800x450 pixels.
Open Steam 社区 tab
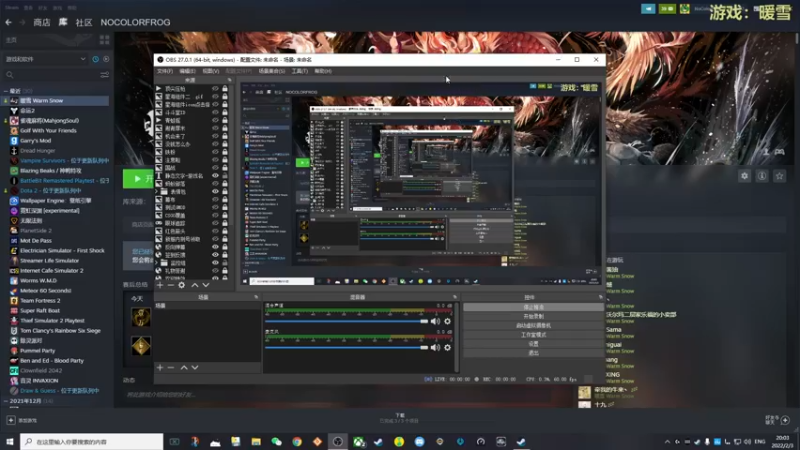coord(84,22)
